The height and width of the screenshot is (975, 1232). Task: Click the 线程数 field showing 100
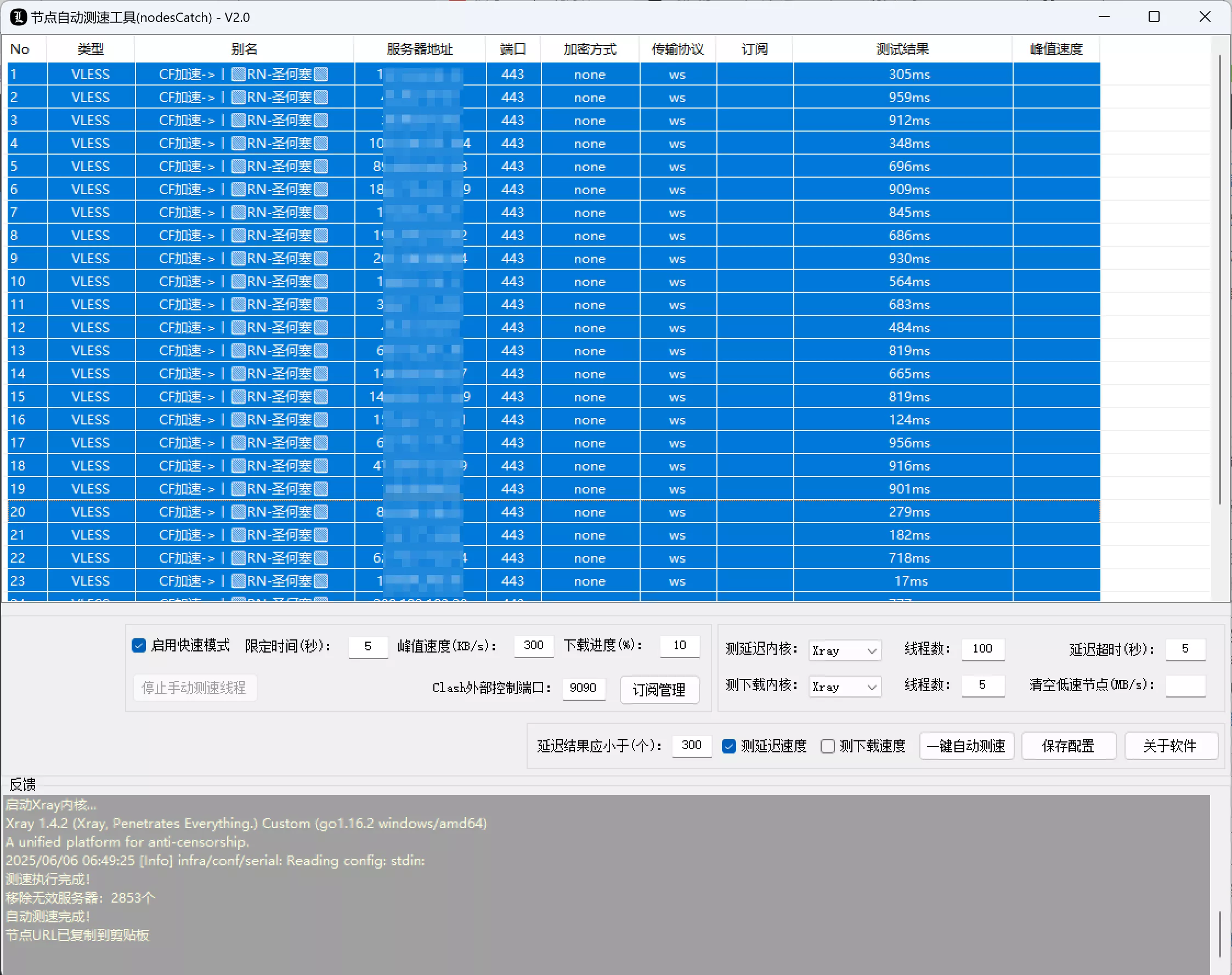click(x=983, y=649)
